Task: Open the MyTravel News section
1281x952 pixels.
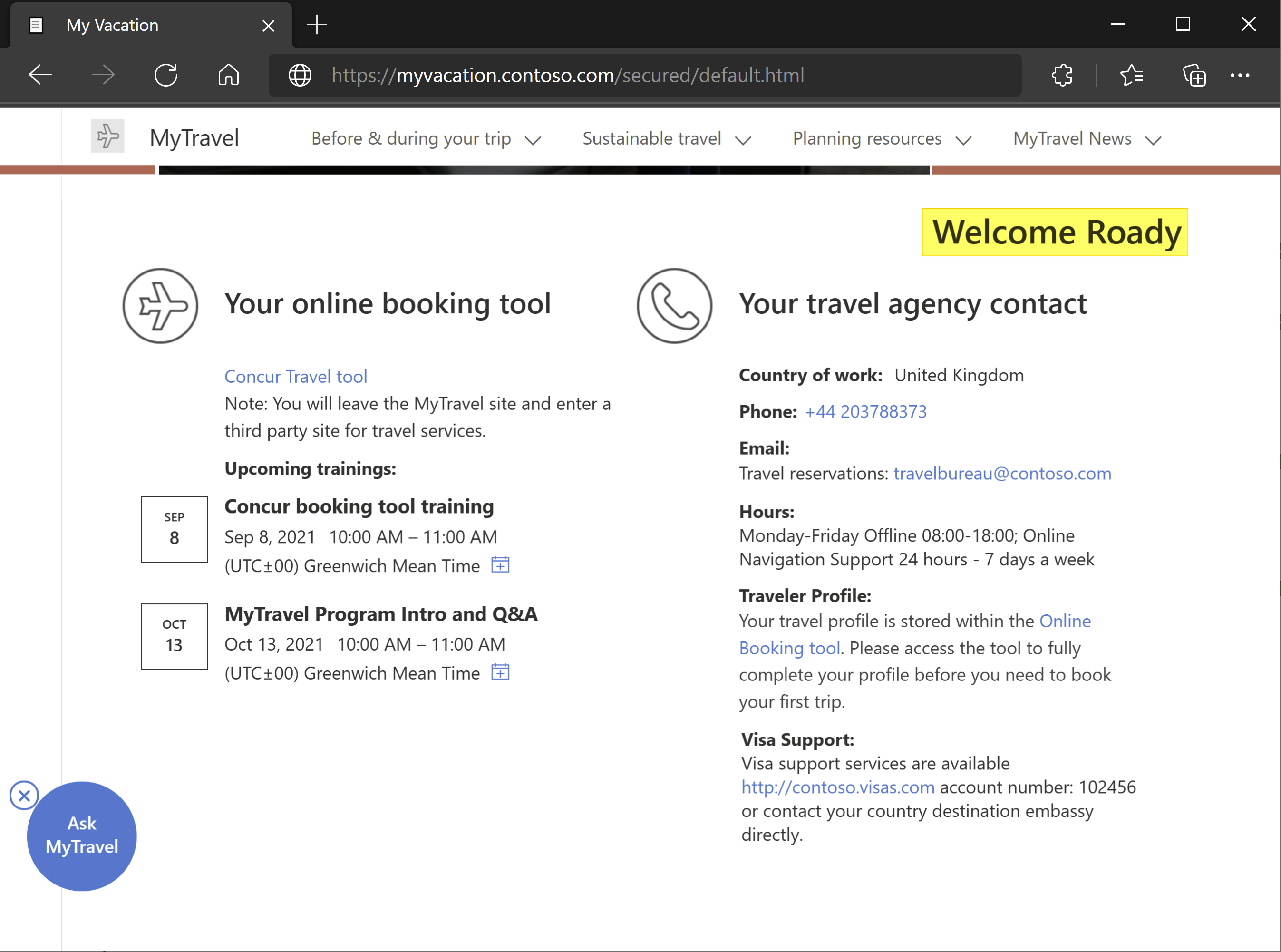Action: pyautogui.click(x=1086, y=138)
